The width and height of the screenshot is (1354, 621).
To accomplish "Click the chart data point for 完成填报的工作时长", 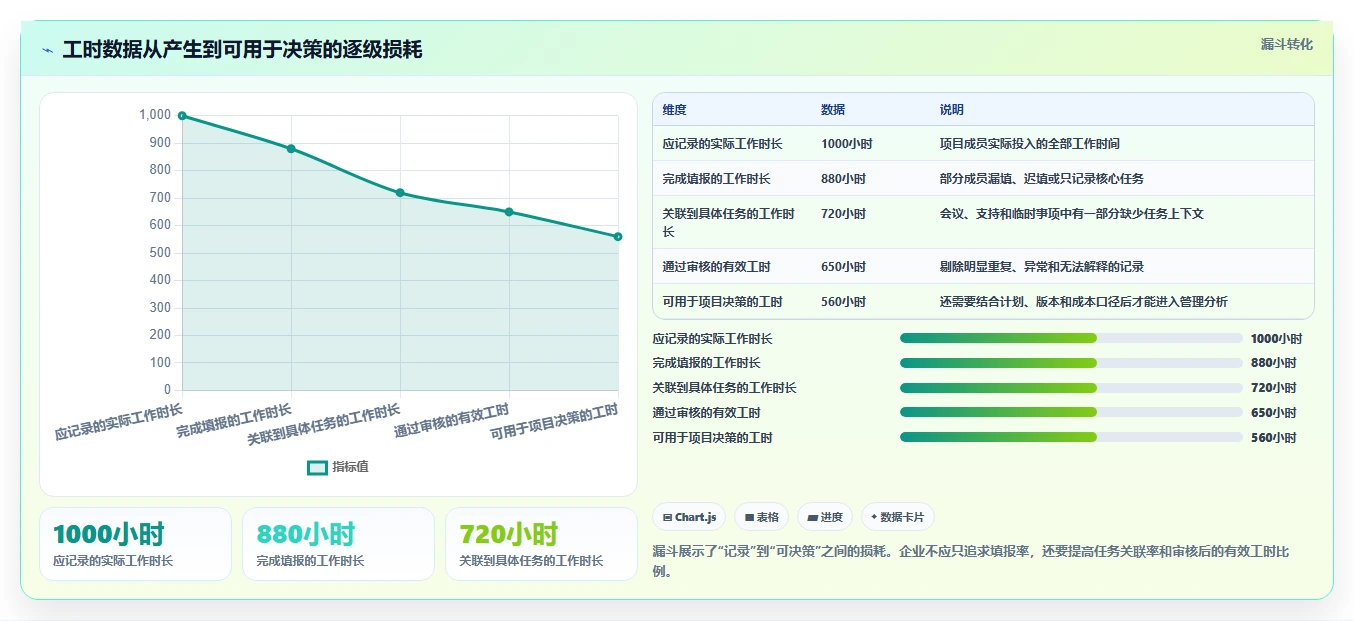I will (x=291, y=148).
